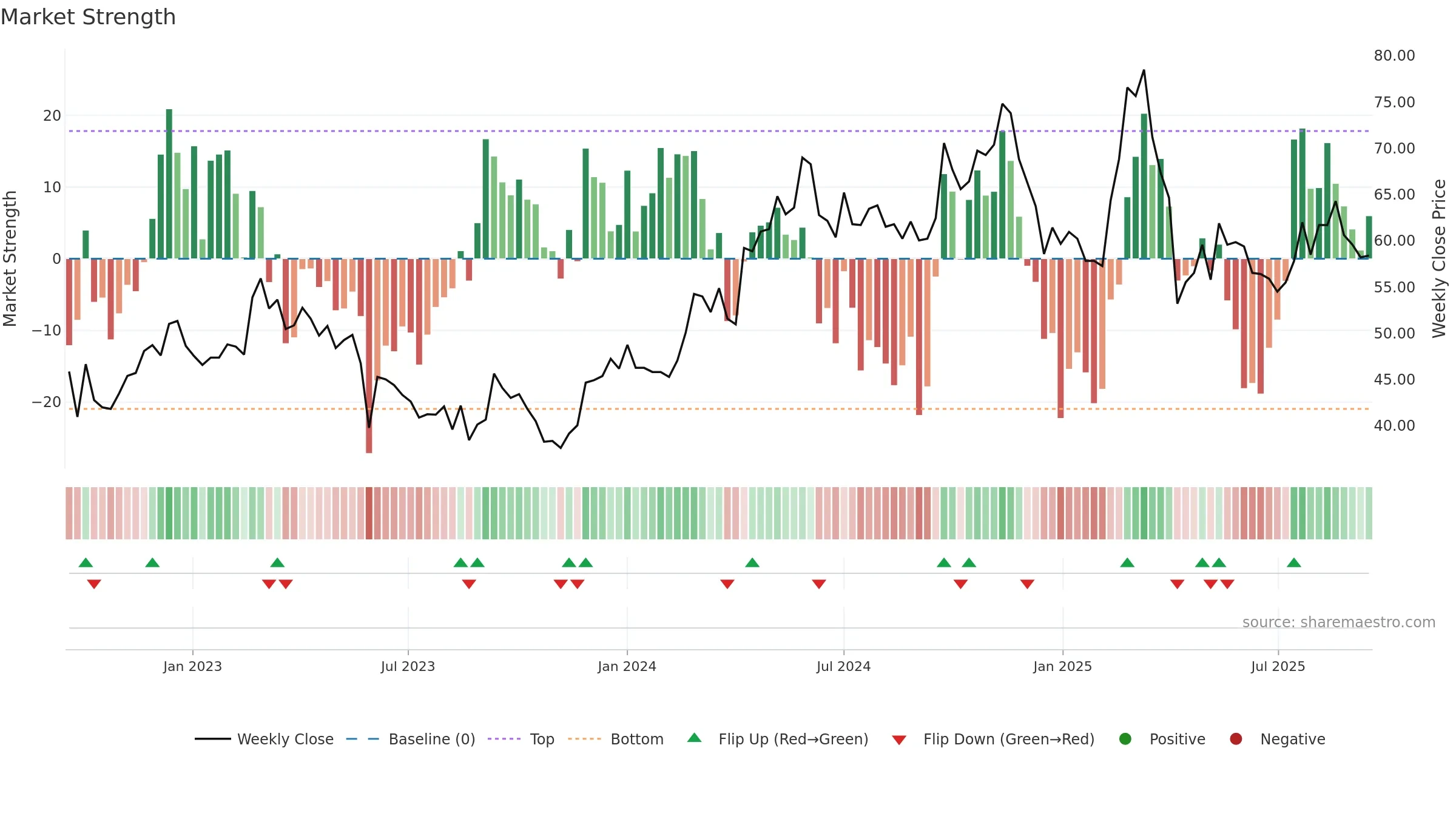This screenshot has width=1456, height=819.
Task: Click the 65.00 price axis label
Action: [1394, 194]
